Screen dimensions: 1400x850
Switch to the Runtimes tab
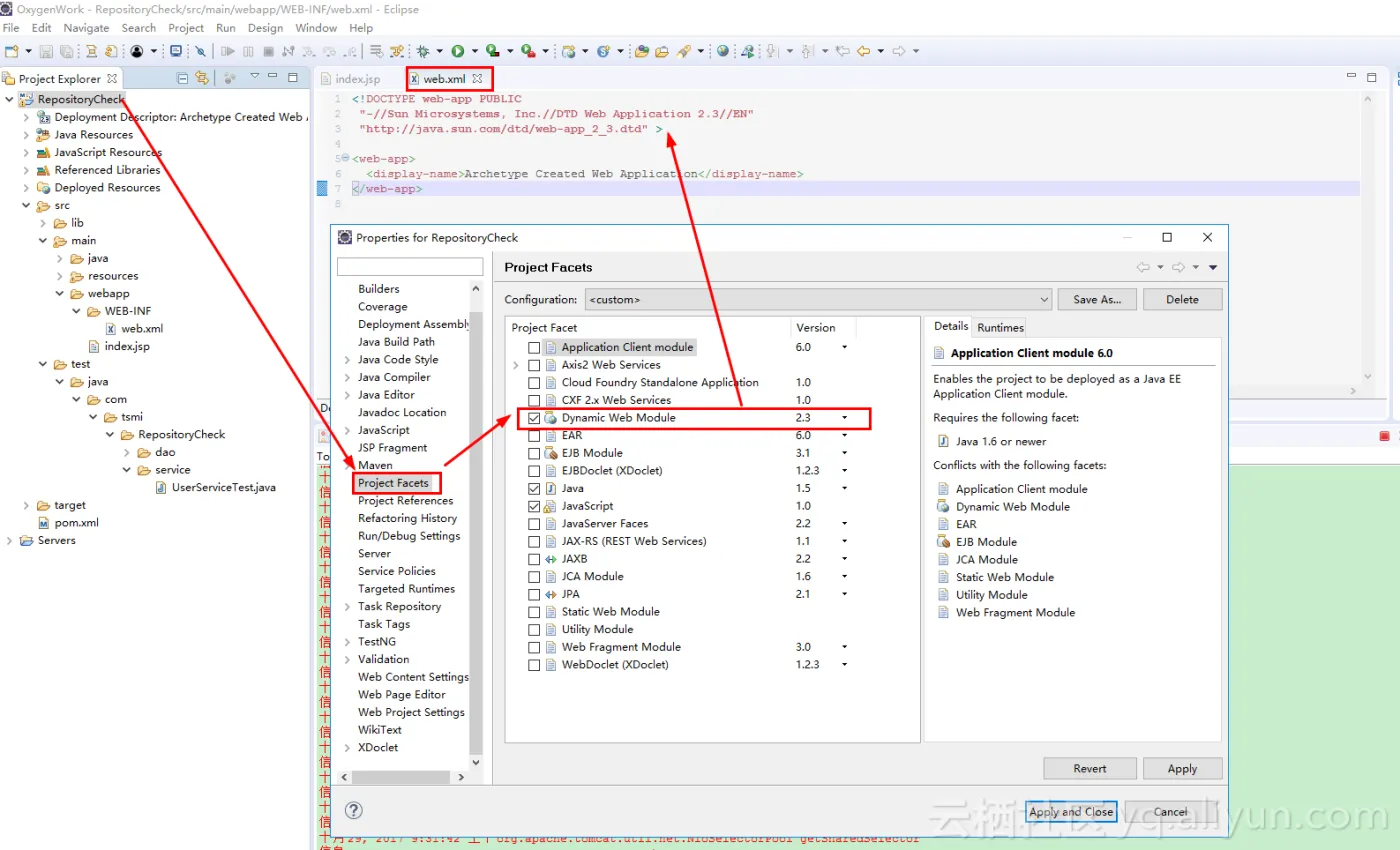(x=1000, y=327)
